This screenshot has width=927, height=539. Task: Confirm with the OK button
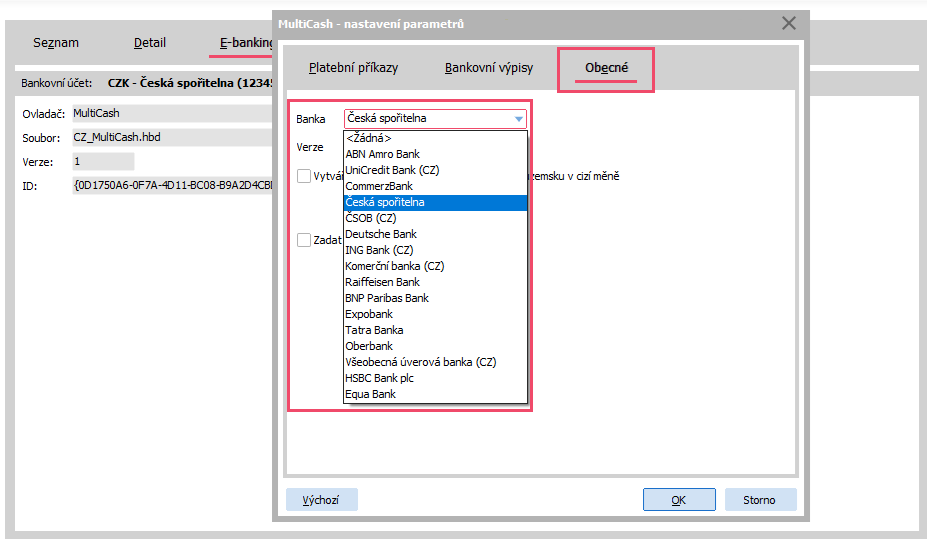[x=679, y=499]
